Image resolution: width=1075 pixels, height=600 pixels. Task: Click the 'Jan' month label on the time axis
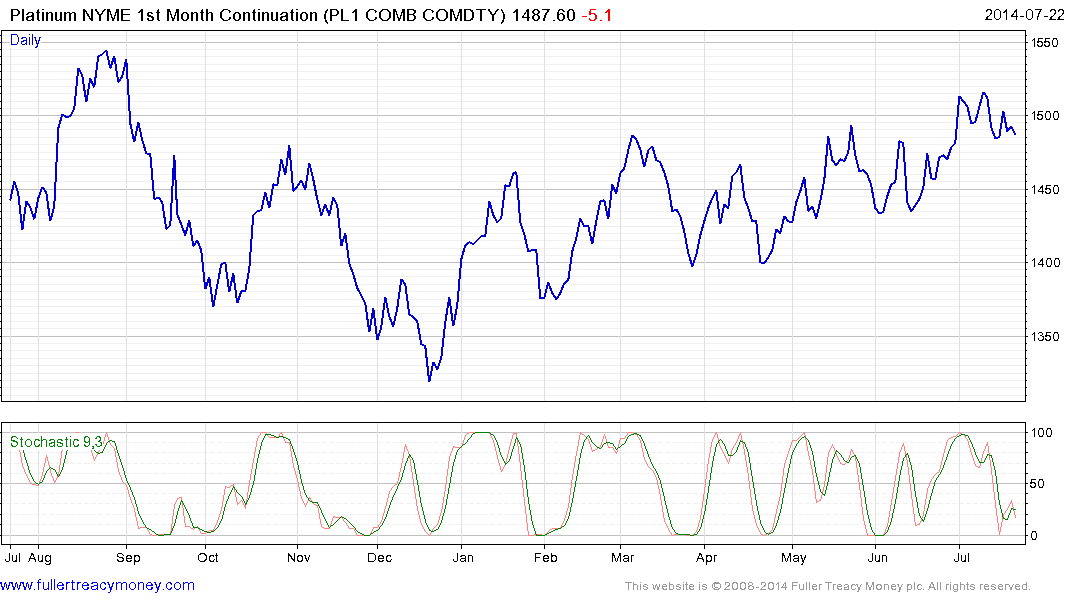point(463,558)
